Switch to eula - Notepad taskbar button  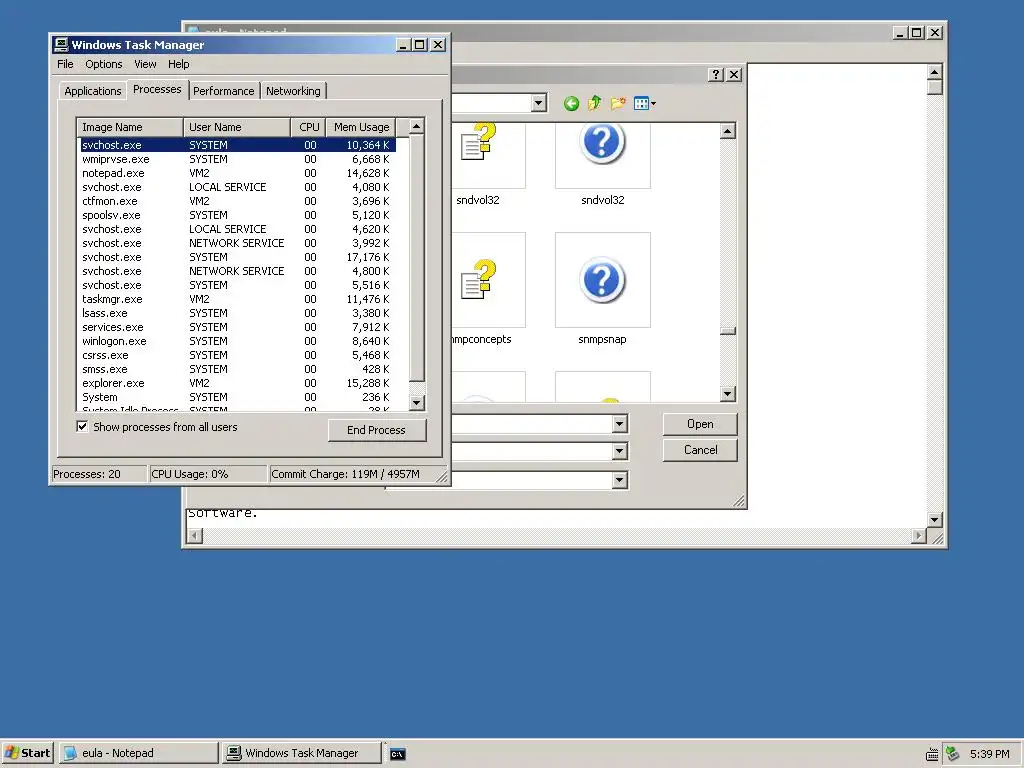point(138,753)
